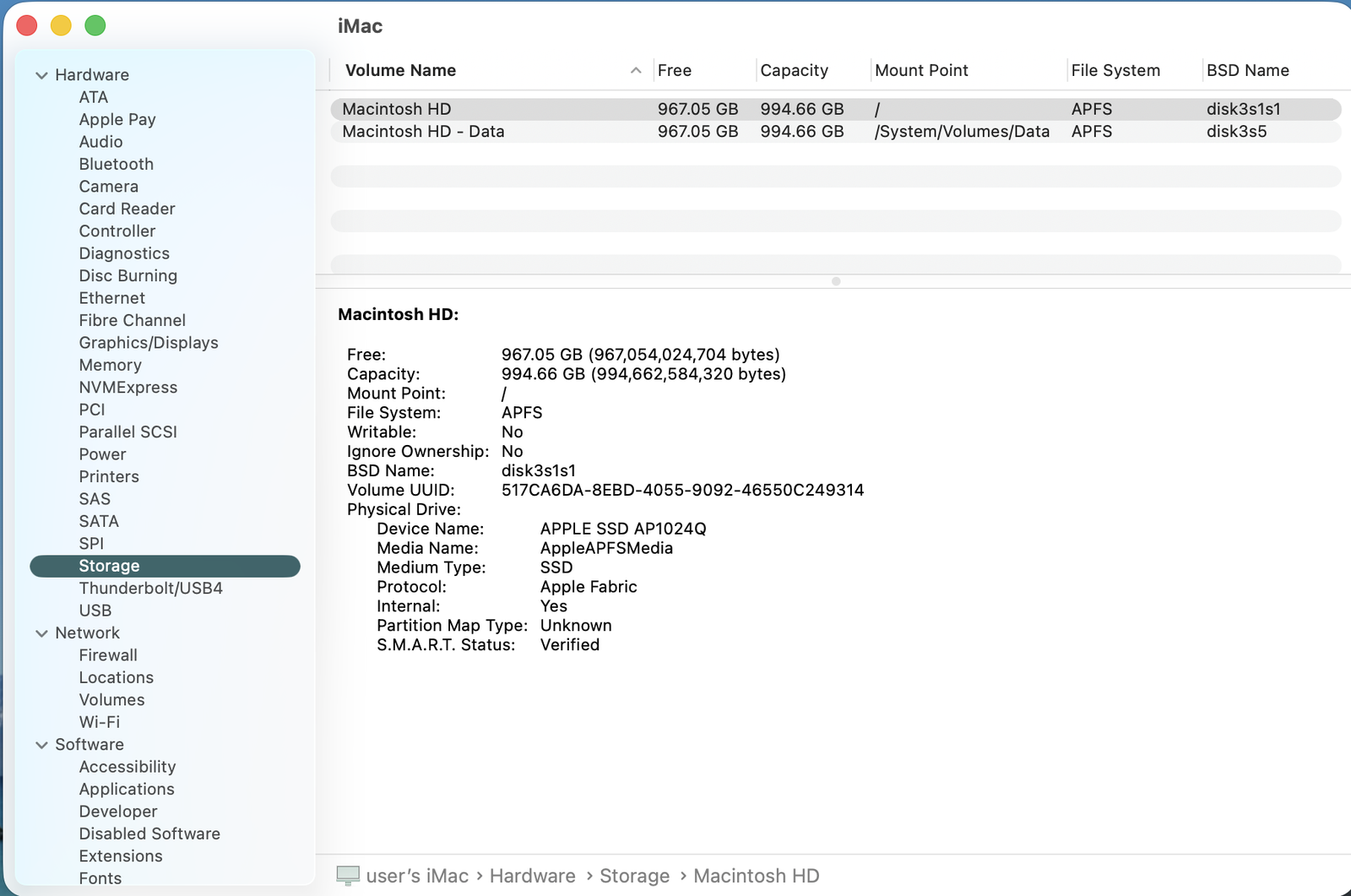Select Graphics/Displays in sidebar
Image resolution: width=1351 pixels, height=896 pixels.
pyautogui.click(x=149, y=343)
